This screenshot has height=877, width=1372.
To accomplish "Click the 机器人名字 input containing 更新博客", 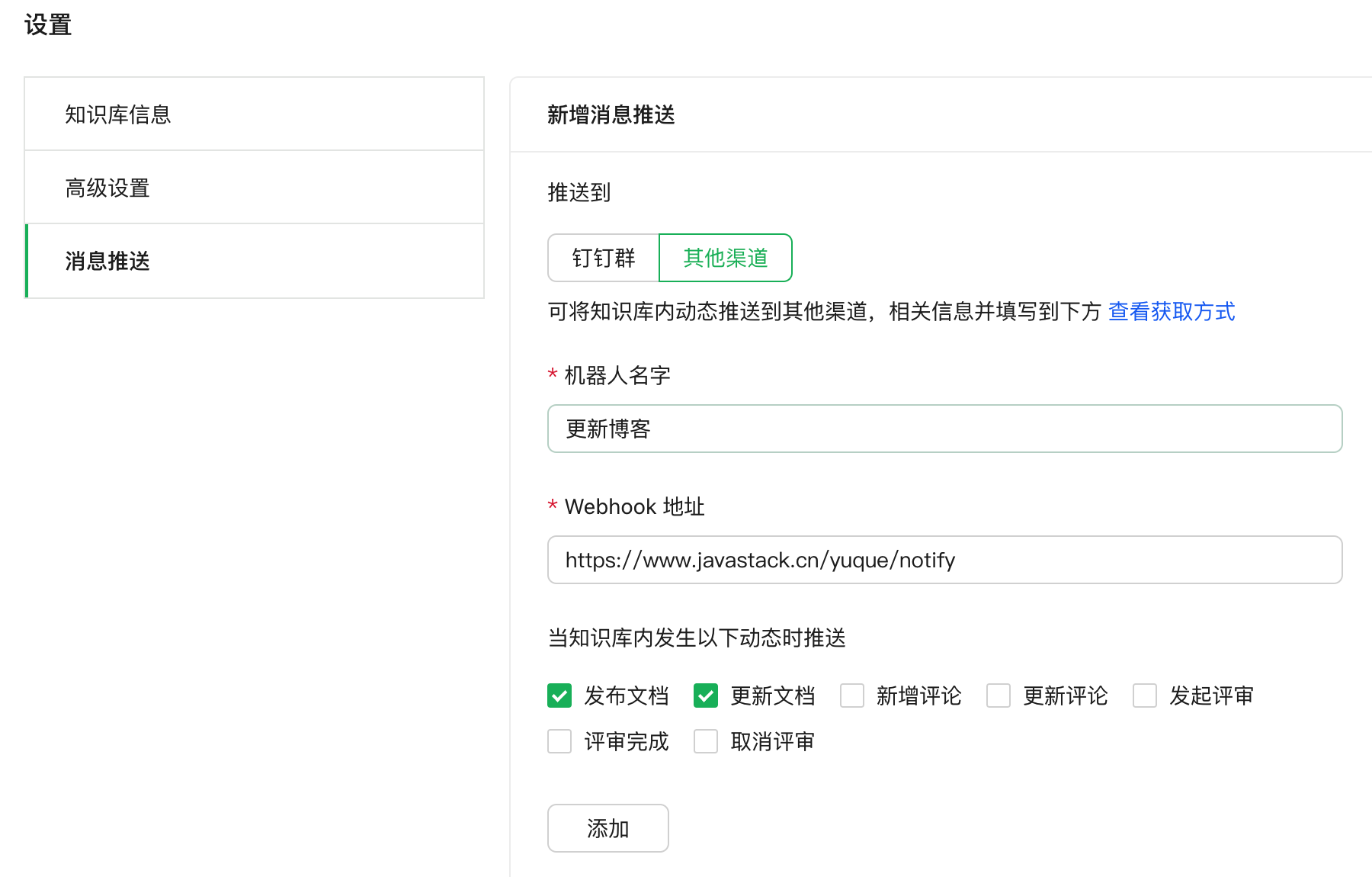I will pos(944,429).
